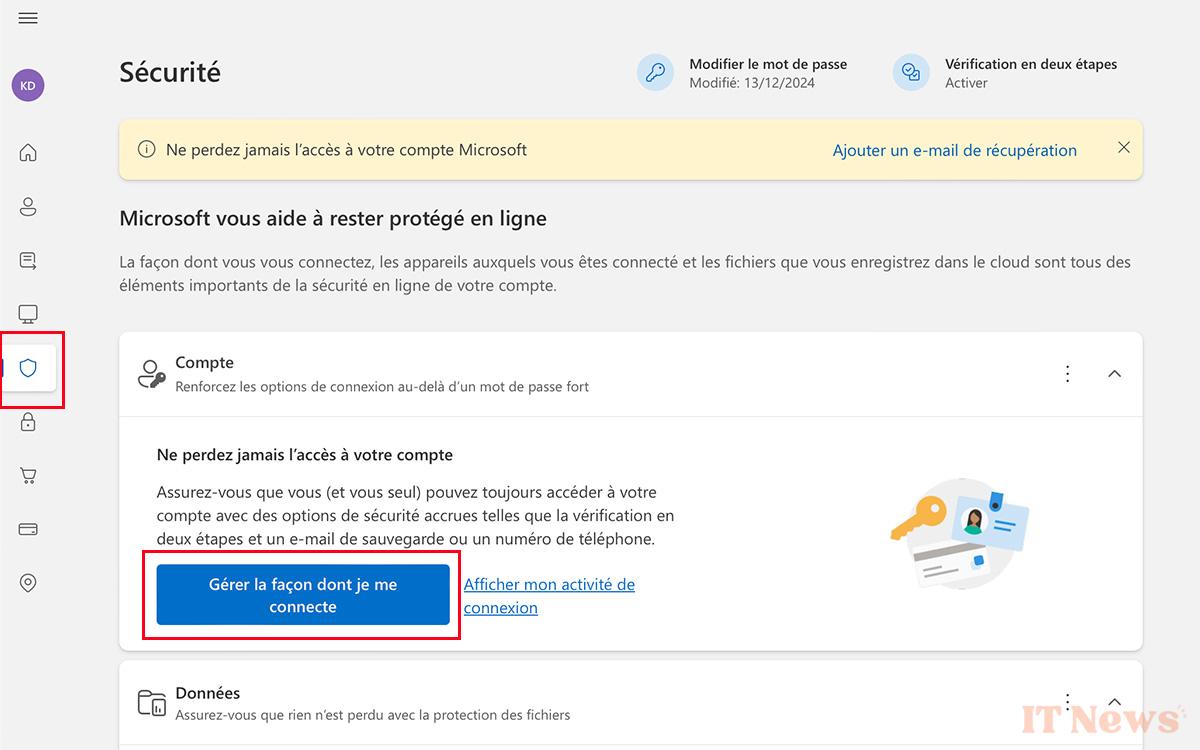Open the location pin icon
The width and height of the screenshot is (1200, 750).
point(28,583)
